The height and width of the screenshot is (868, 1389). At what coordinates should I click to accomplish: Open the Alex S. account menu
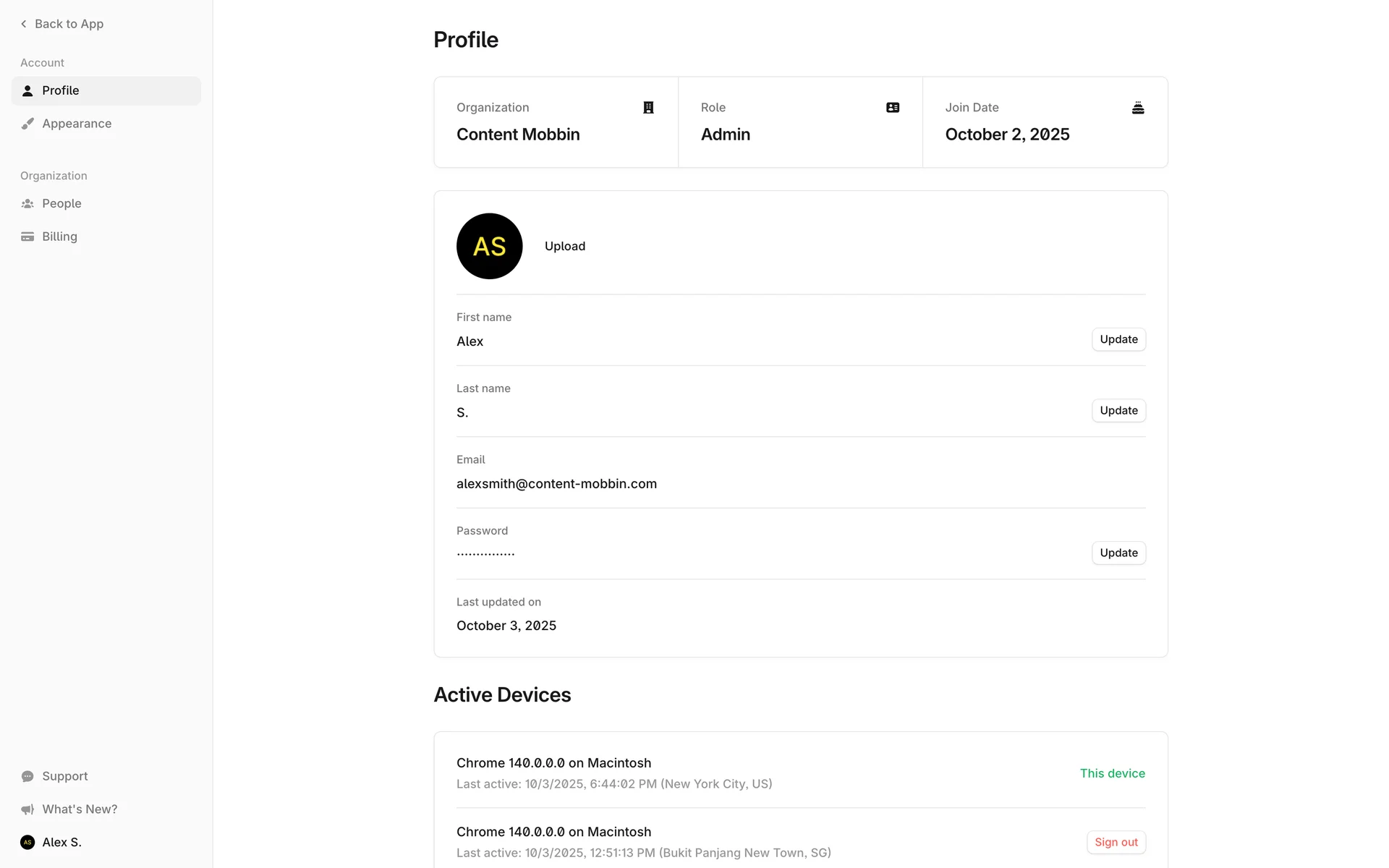point(61,842)
